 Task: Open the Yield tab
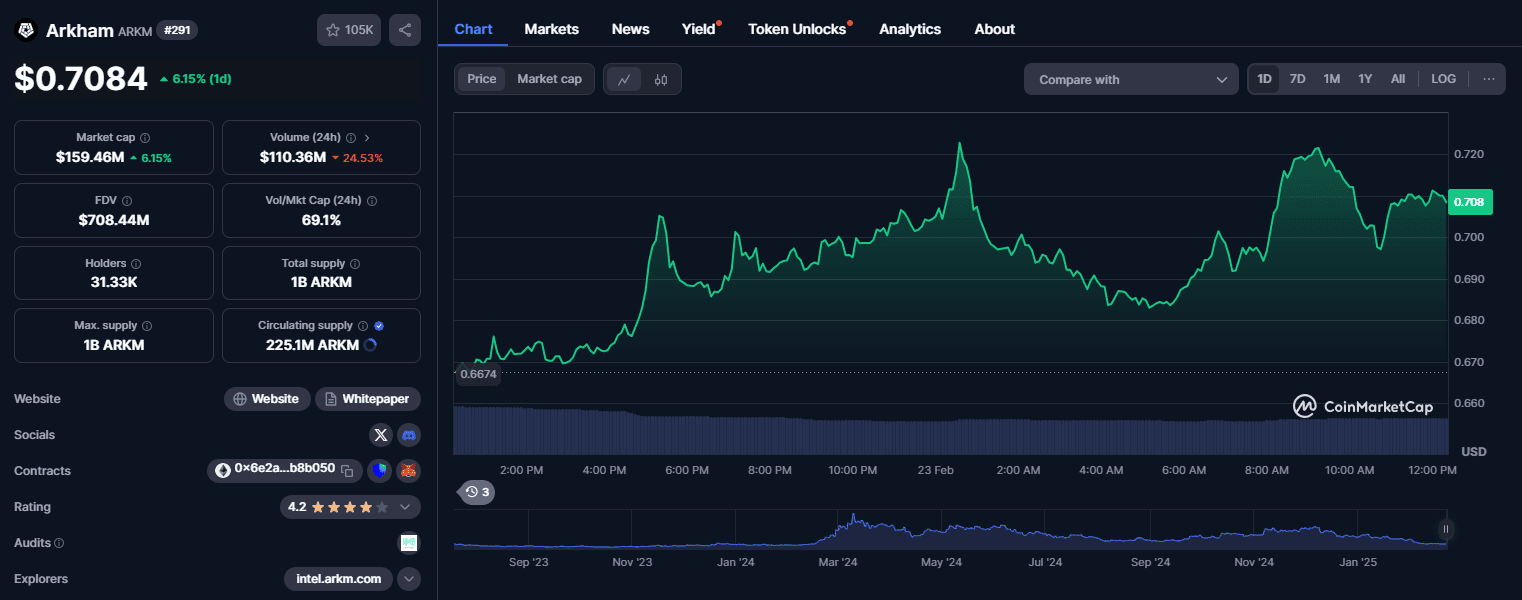coord(699,29)
